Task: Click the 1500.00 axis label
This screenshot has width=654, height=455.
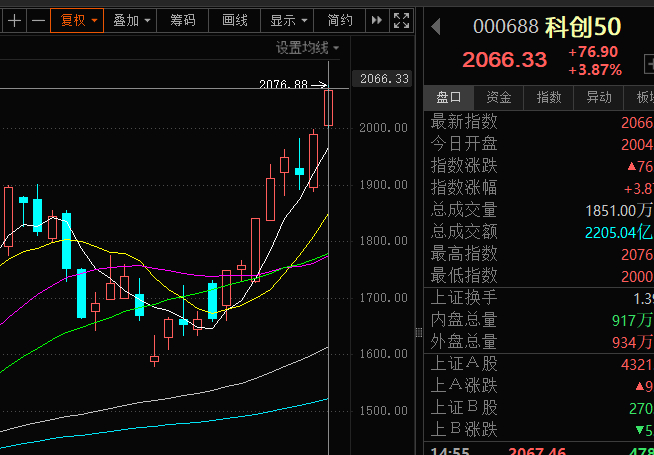Action: pos(383,411)
